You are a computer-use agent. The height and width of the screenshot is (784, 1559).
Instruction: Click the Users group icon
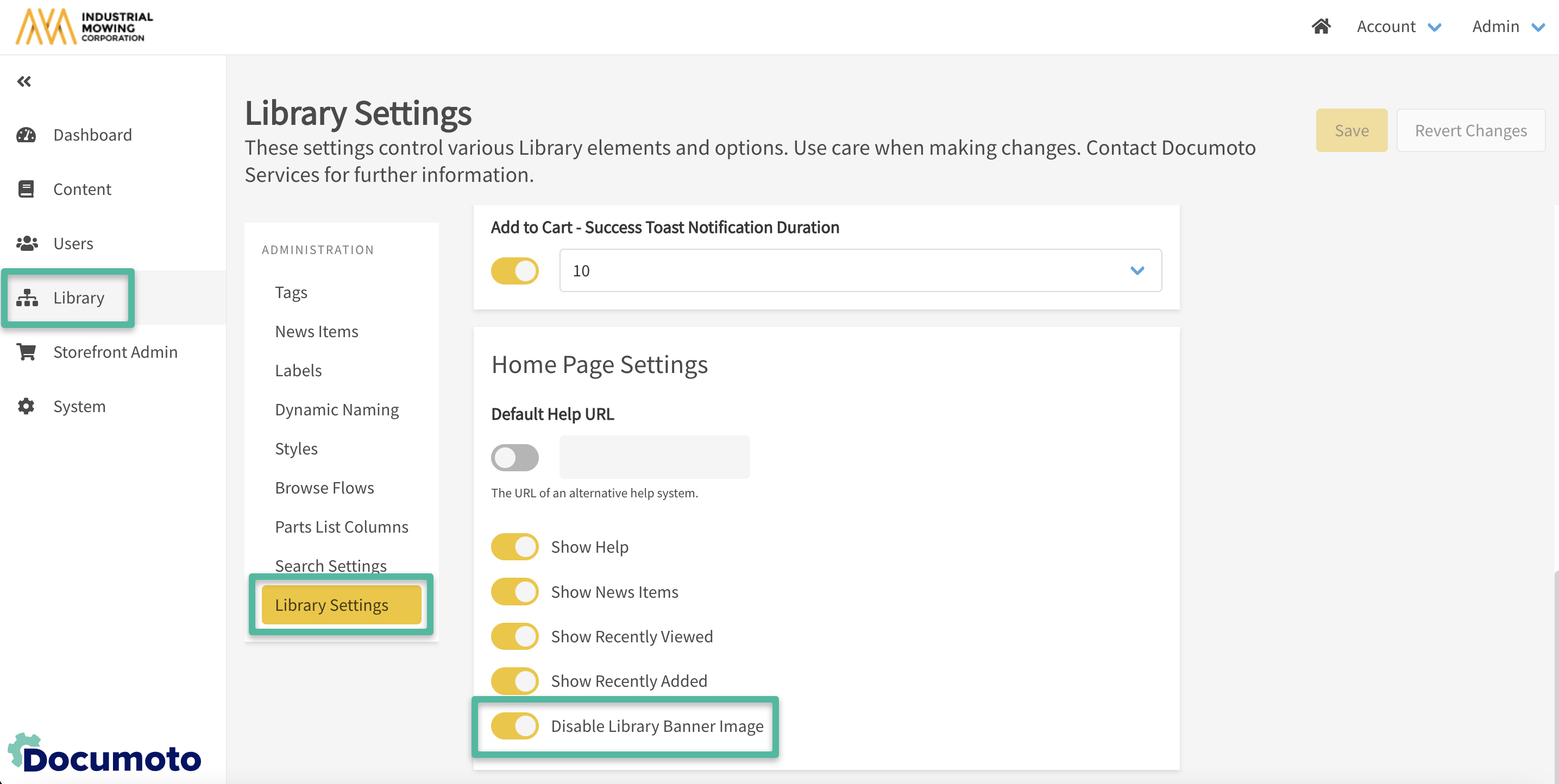coord(26,243)
